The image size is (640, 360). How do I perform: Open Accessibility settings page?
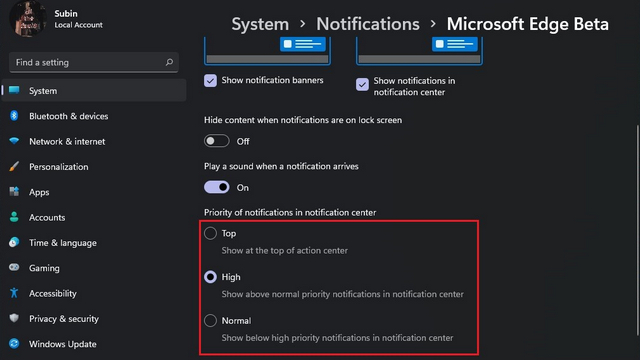click(x=94, y=293)
